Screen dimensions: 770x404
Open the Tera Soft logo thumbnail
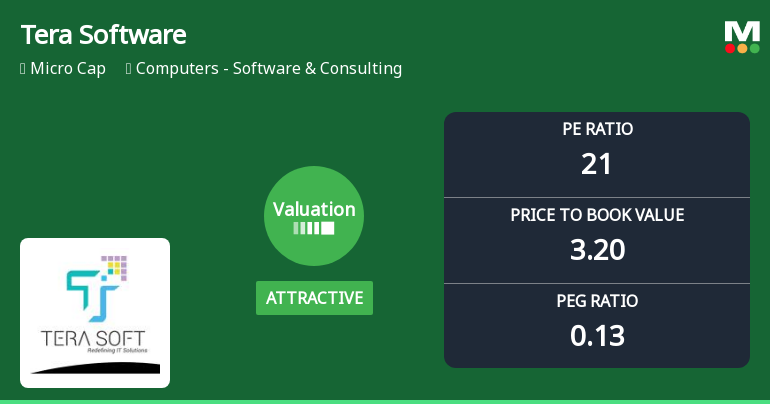click(x=95, y=312)
